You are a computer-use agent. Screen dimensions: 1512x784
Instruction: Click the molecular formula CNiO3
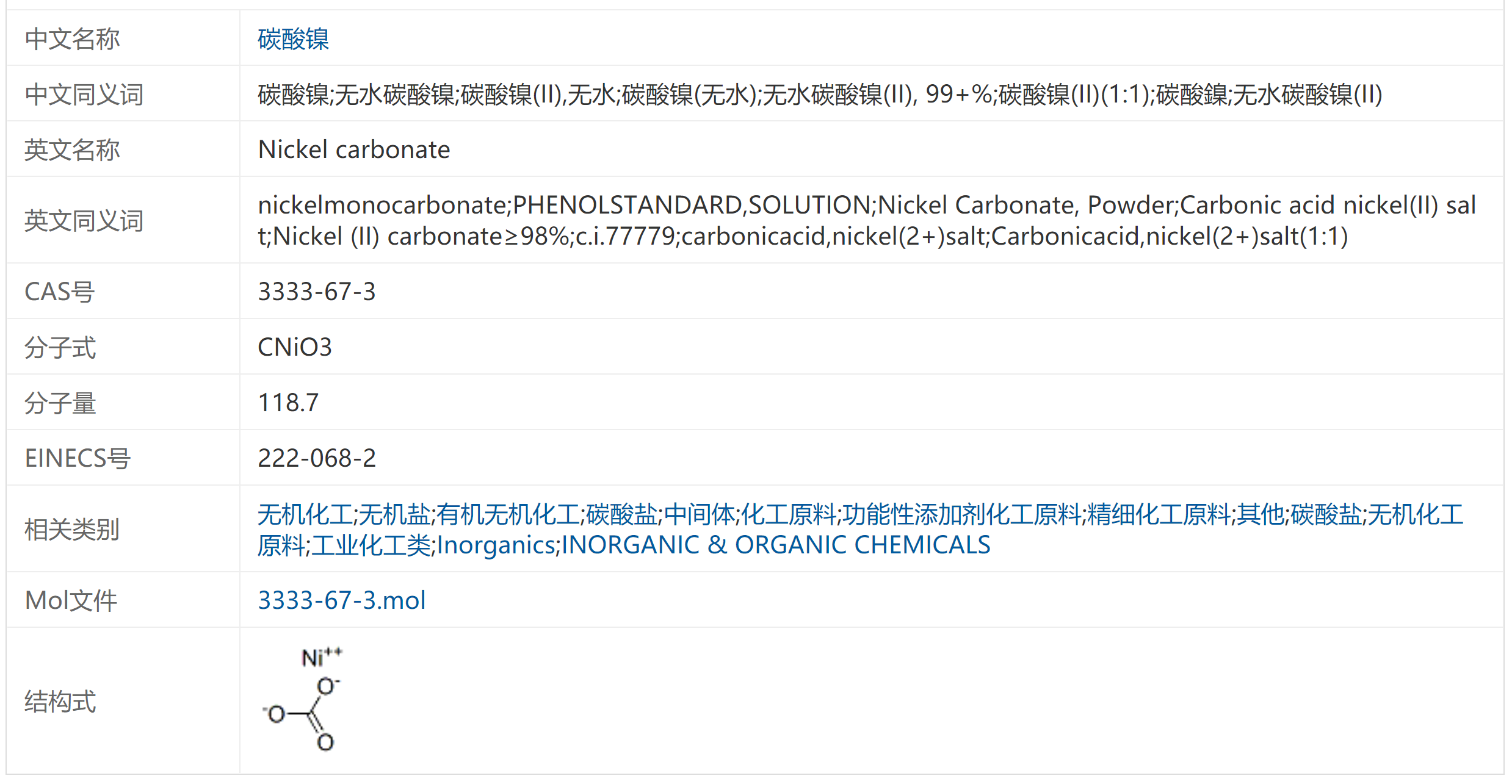(x=294, y=347)
